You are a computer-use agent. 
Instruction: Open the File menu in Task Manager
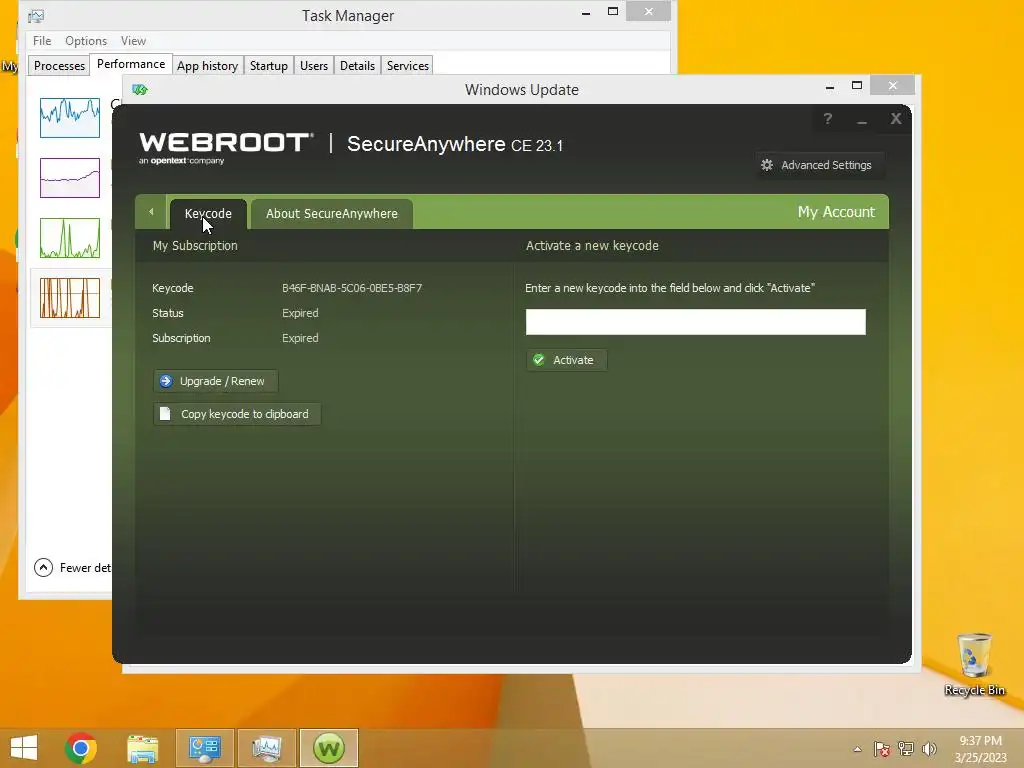42,40
